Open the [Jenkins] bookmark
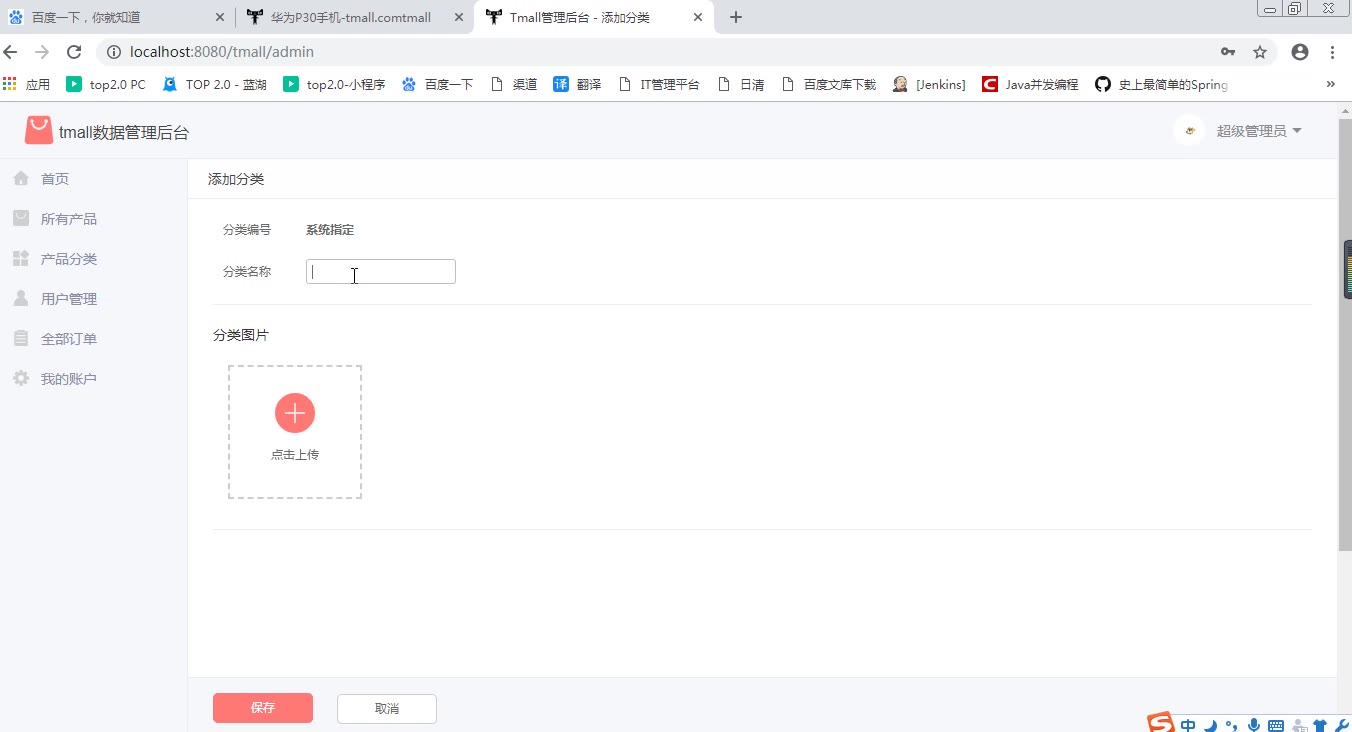 (x=930, y=84)
